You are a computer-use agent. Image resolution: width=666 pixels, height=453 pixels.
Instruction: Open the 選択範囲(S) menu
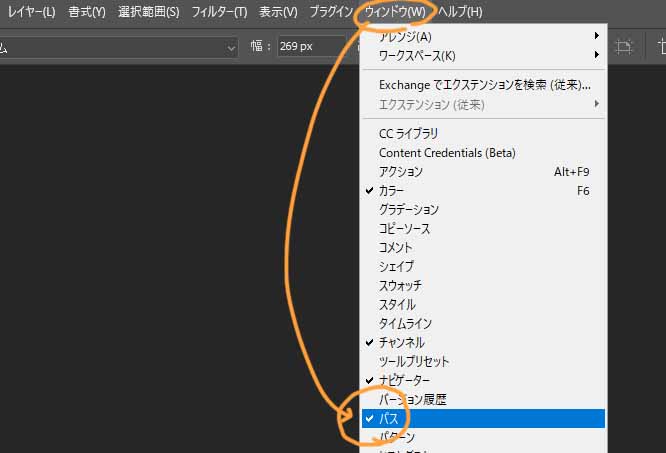pyautogui.click(x=148, y=12)
